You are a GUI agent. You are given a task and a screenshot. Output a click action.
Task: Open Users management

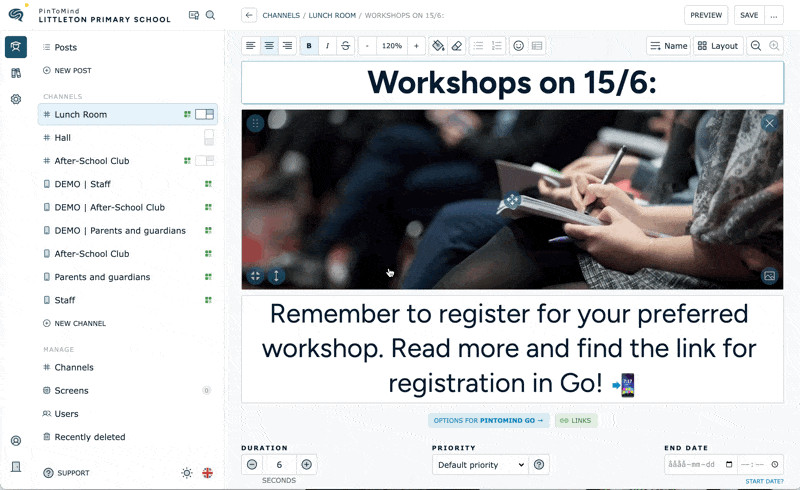(61, 414)
